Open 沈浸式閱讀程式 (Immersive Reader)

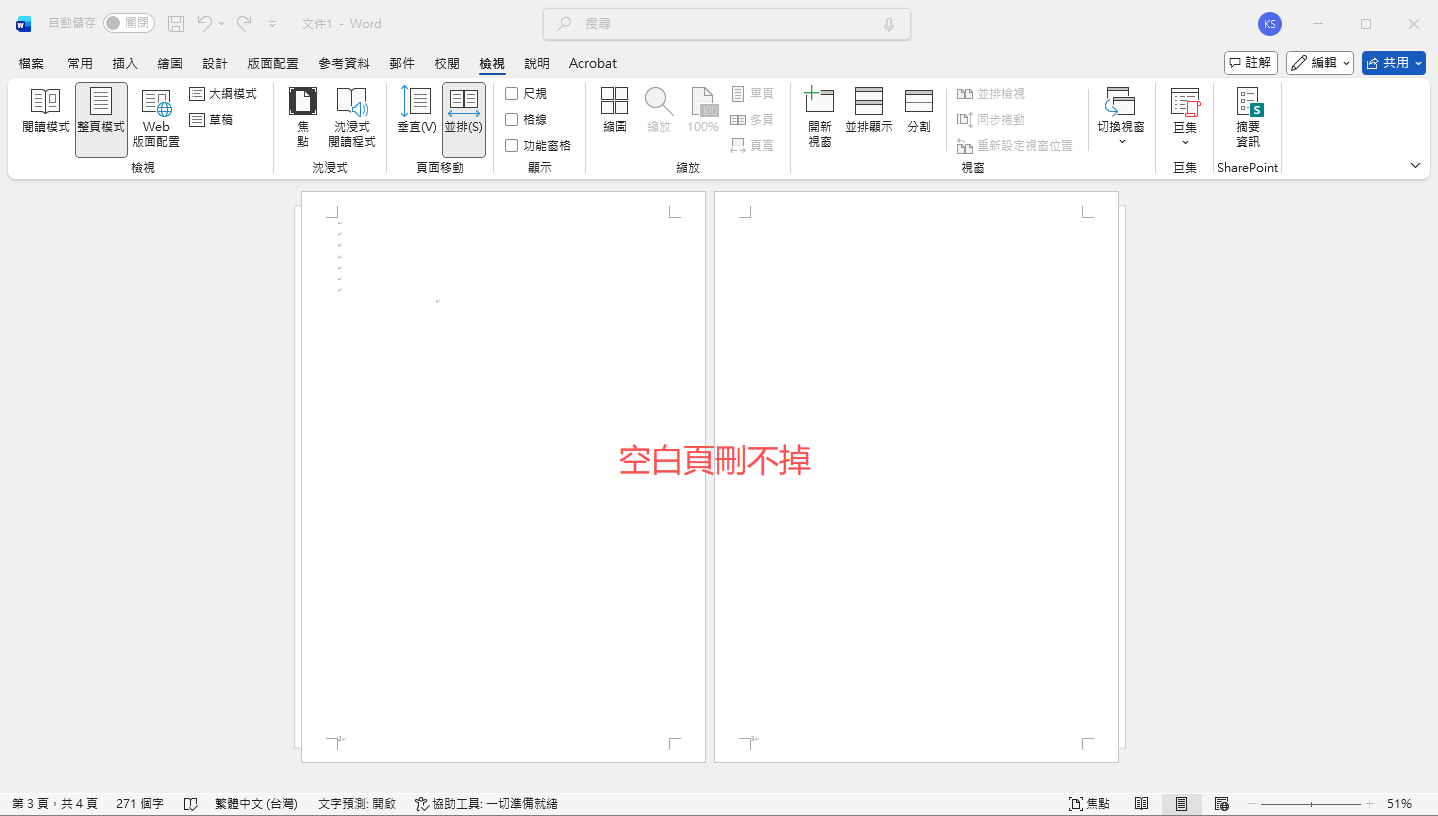(354, 117)
